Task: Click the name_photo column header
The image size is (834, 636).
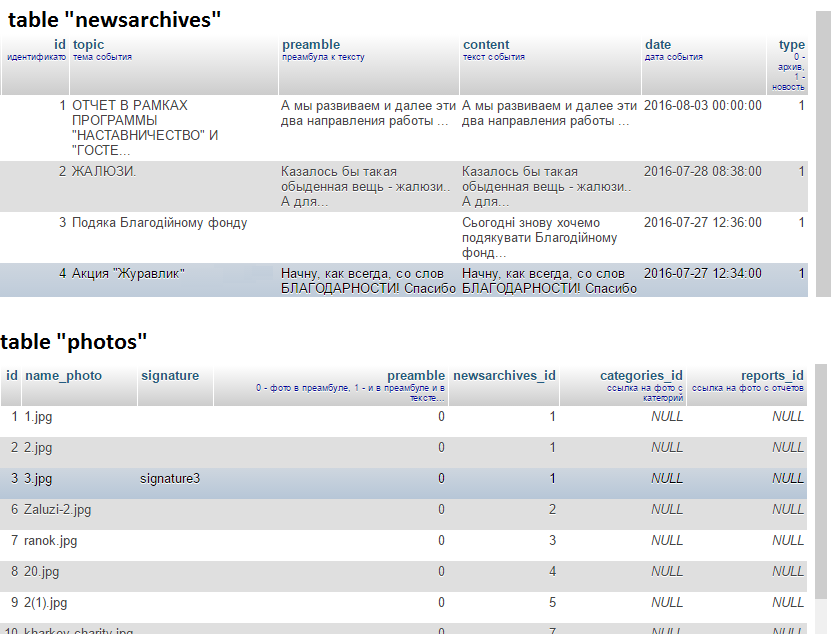Action: pos(63,376)
